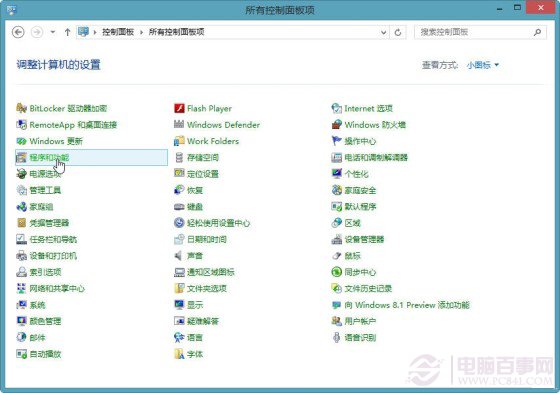560x393 pixels.
Task: Click the 设备管理器 link
Action: [x=364, y=239]
